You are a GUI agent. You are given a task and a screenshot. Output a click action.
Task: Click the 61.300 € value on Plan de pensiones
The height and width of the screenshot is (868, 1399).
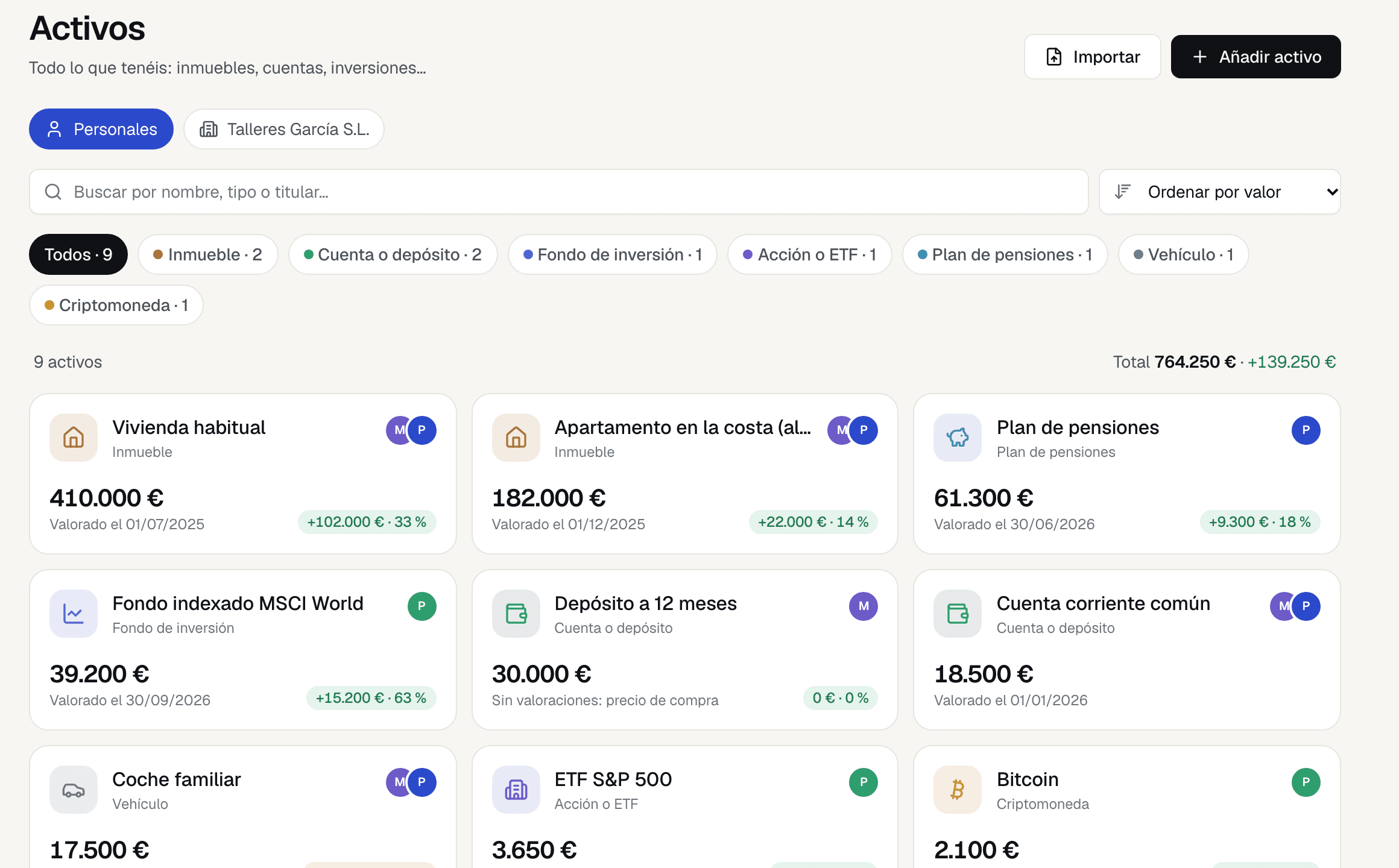(984, 498)
